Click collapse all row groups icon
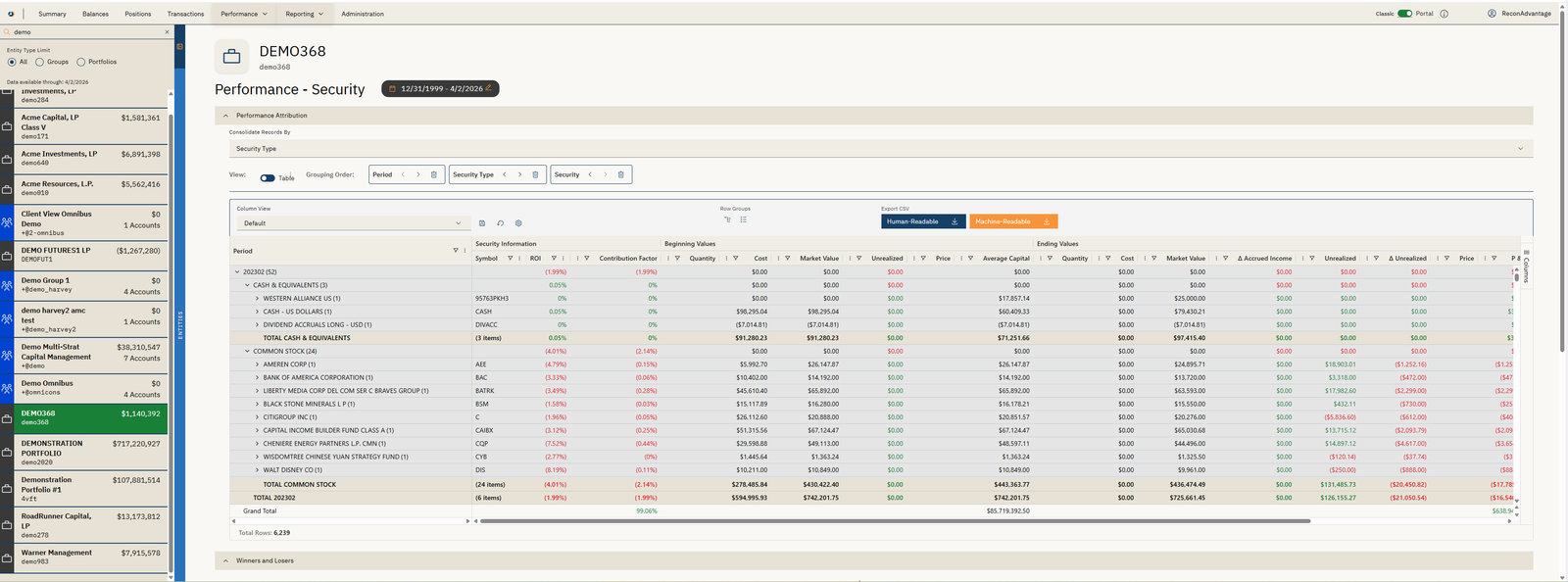The height and width of the screenshot is (582, 1568). coord(744,219)
